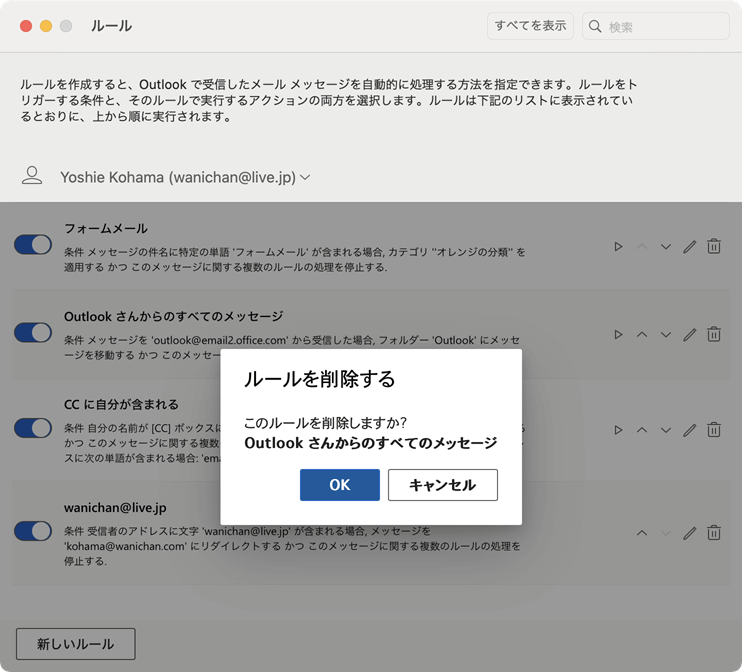
Task: Click 新しいルール button
Action: pyautogui.click(x=76, y=644)
